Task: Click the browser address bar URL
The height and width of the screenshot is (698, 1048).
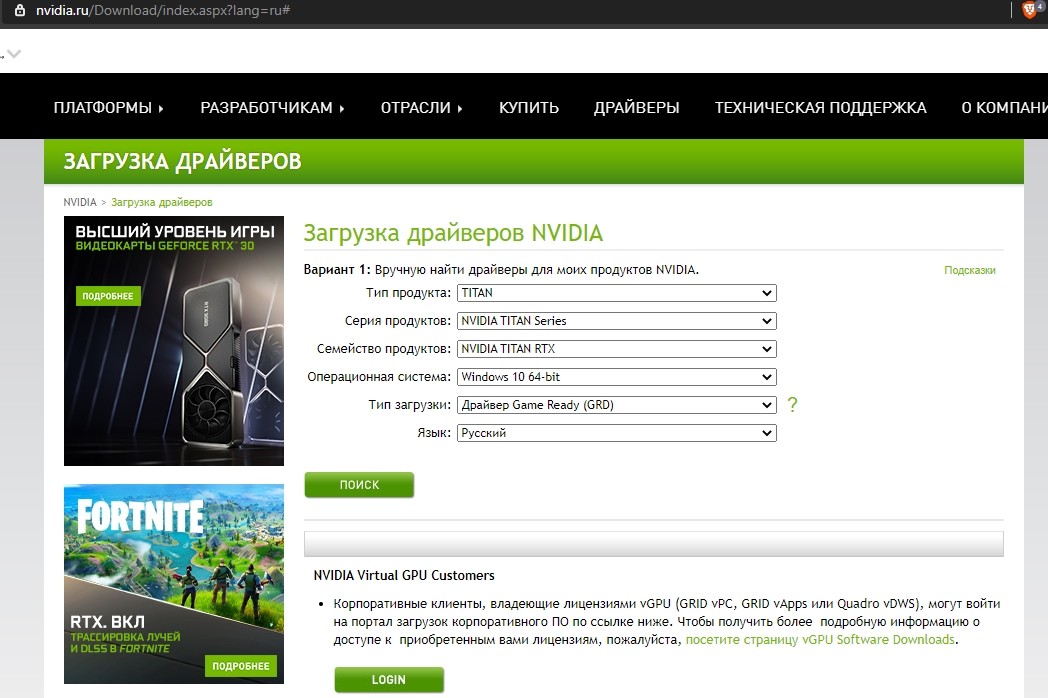Action: pyautogui.click(x=162, y=10)
